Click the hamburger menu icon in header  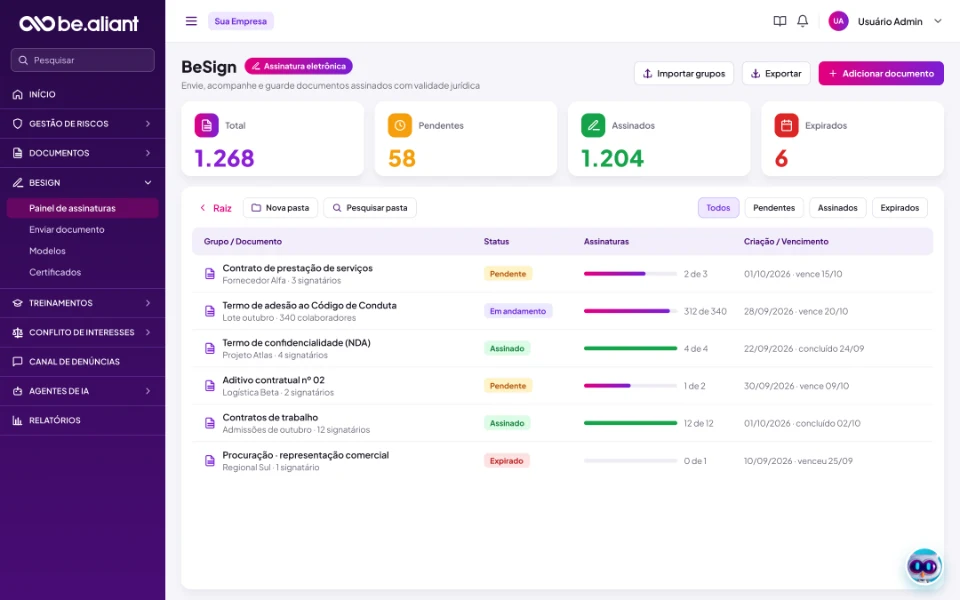pos(191,21)
